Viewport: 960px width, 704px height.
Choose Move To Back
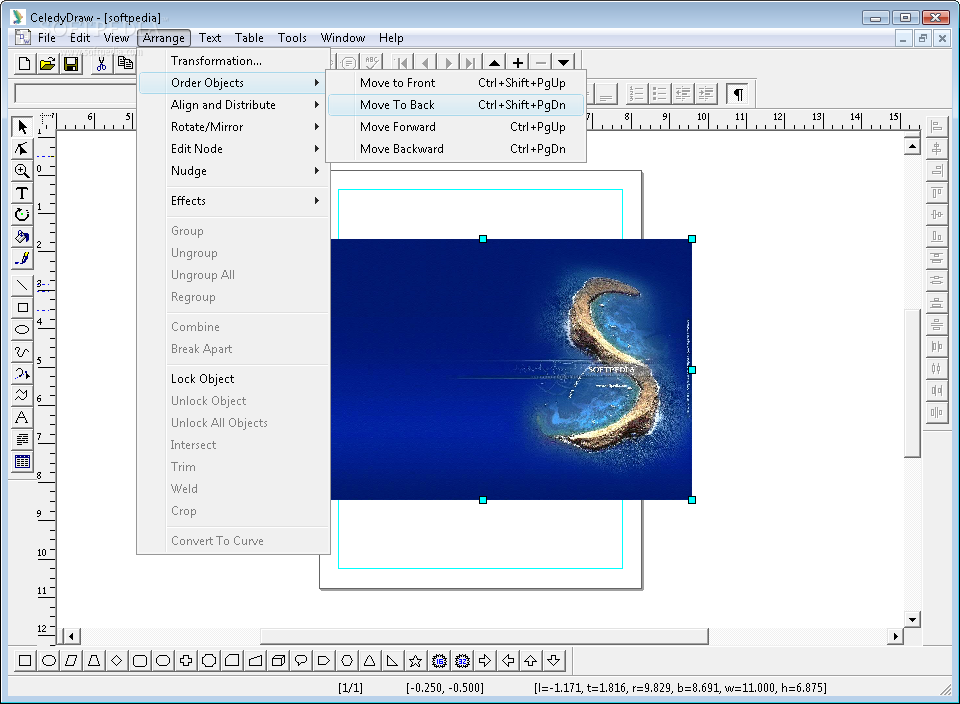(456, 105)
